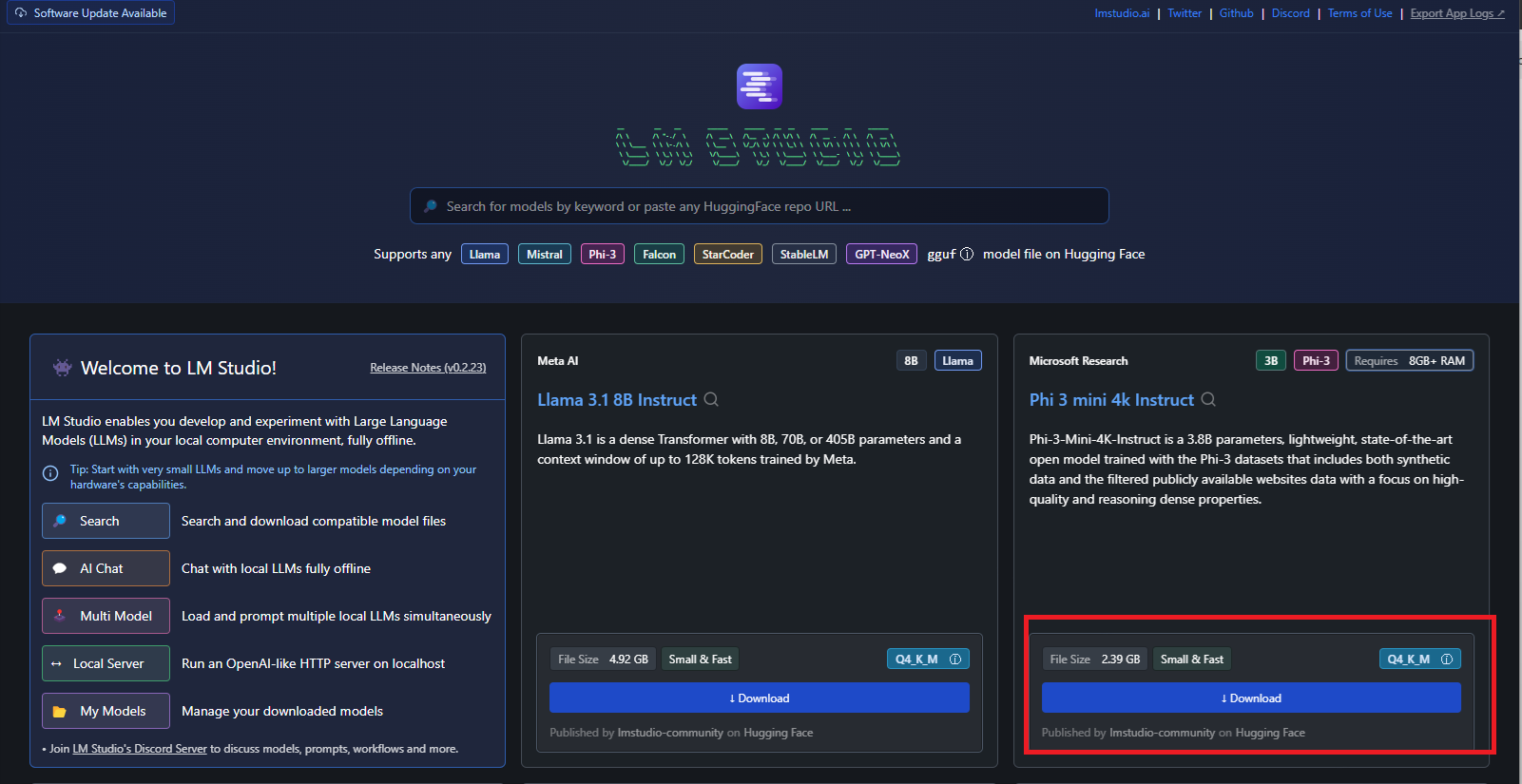
Task: Open the Search section button
Action: click(106, 521)
